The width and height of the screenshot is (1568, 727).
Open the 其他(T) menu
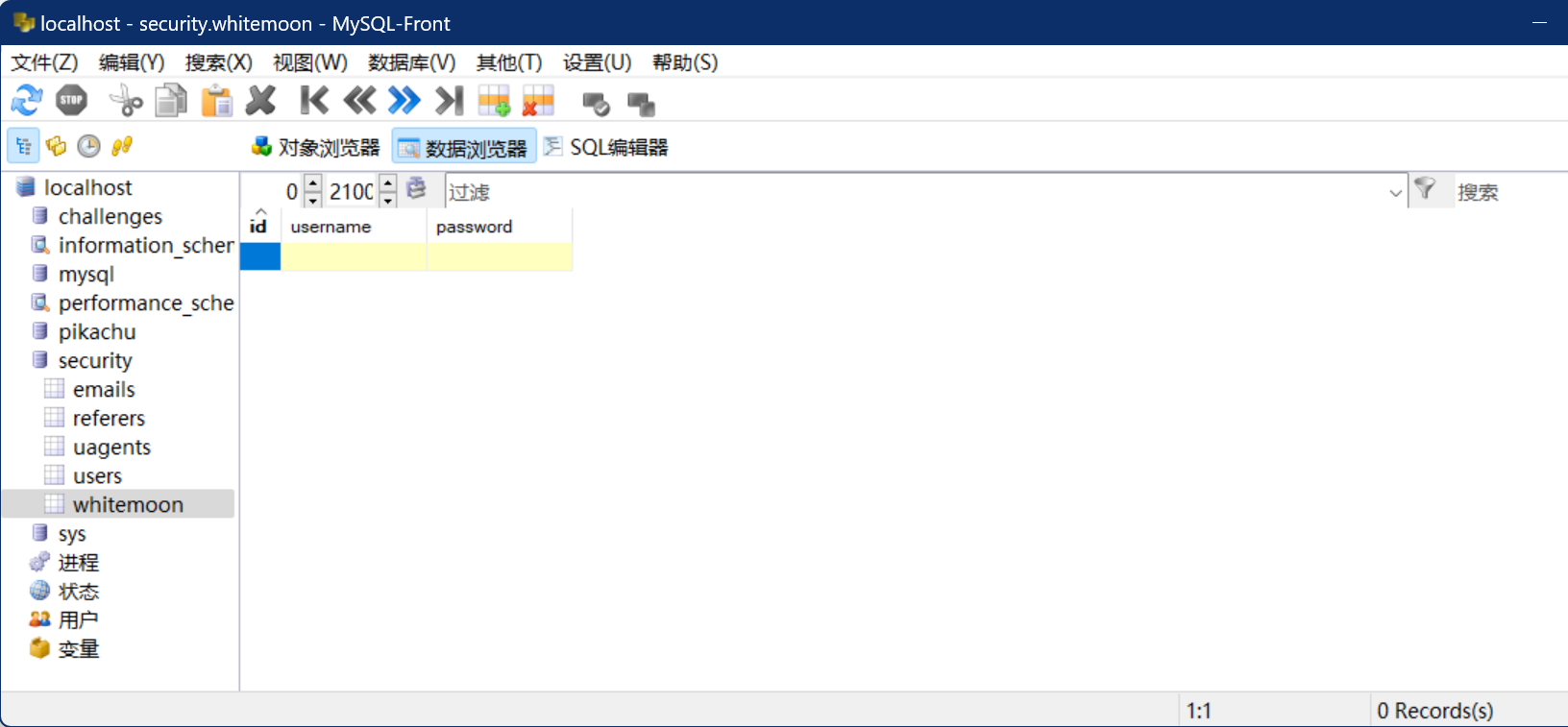[x=509, y=62]
